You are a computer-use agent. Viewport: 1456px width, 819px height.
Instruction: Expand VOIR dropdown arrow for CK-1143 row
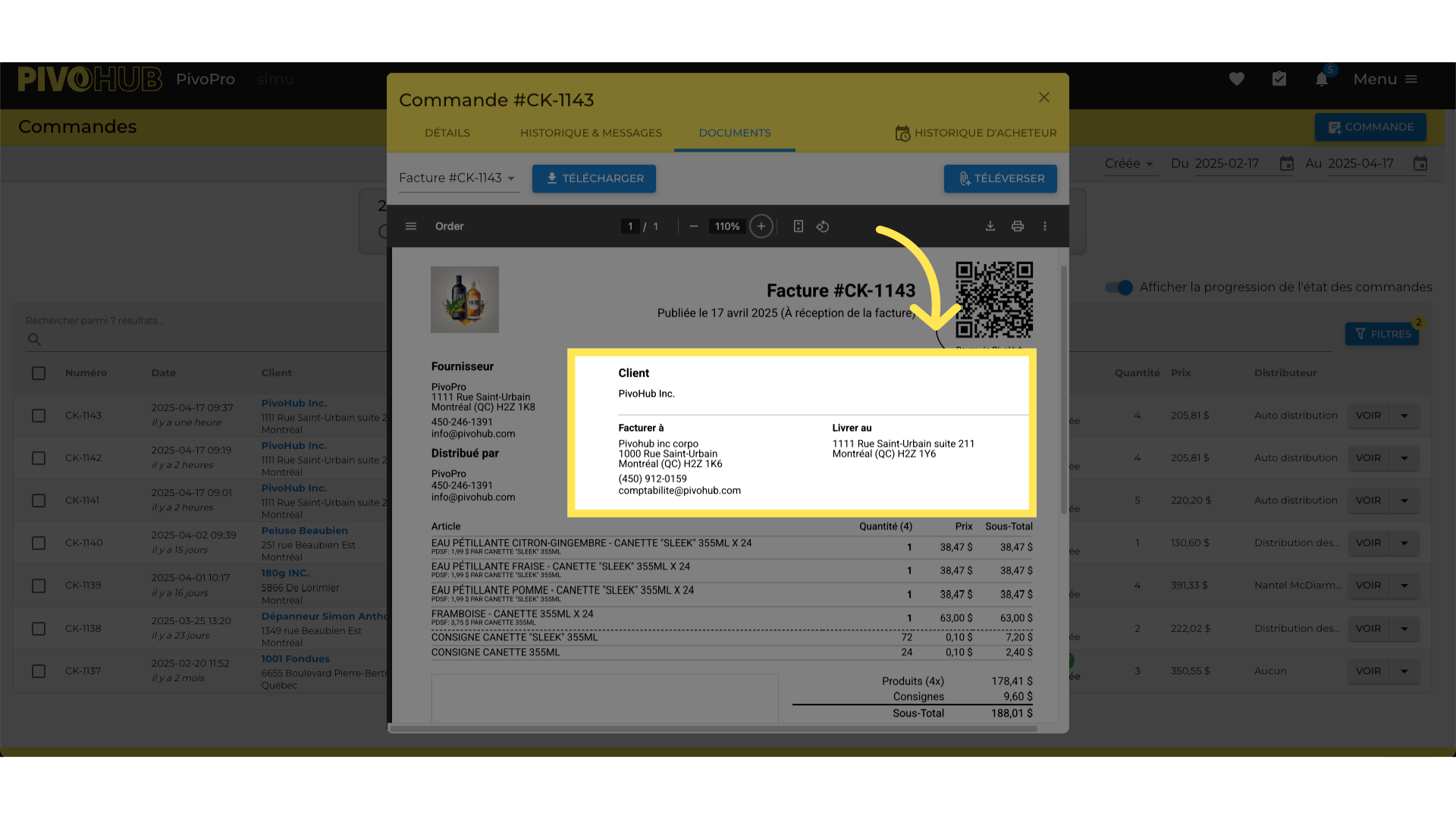(x=1404, y=416)
